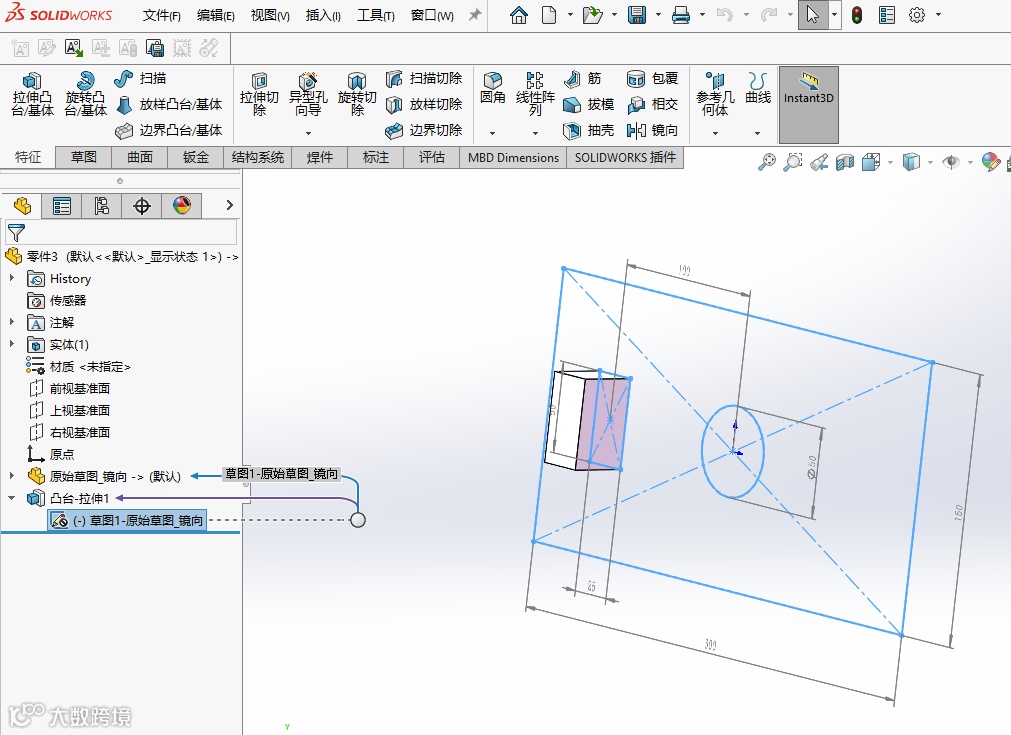Click the 拉伸凸台/基体 extrude boss tool
This screenshot has width=1011, height=735.
pyautogui.click(x=32, y=95)
